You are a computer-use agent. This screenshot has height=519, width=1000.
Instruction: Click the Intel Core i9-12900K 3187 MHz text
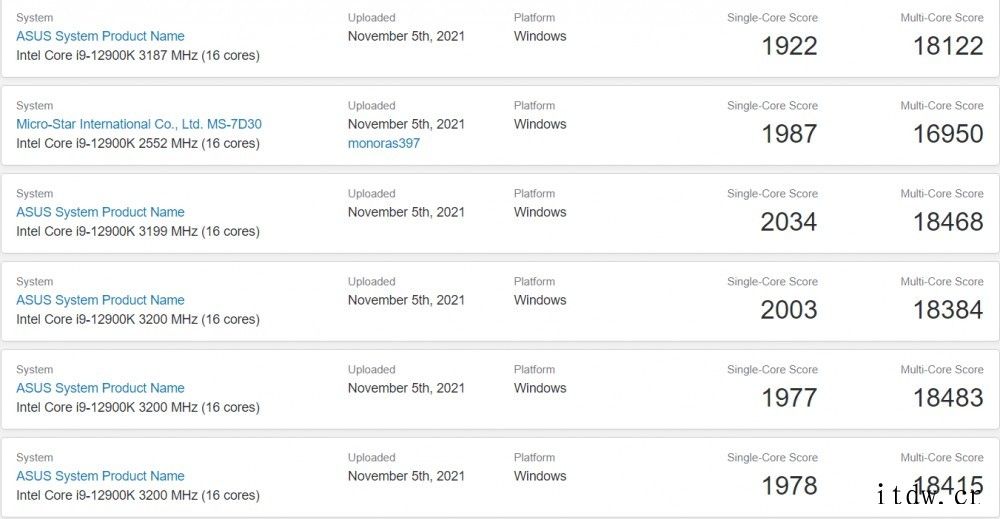pyautogui.click(x=138, y=55)
